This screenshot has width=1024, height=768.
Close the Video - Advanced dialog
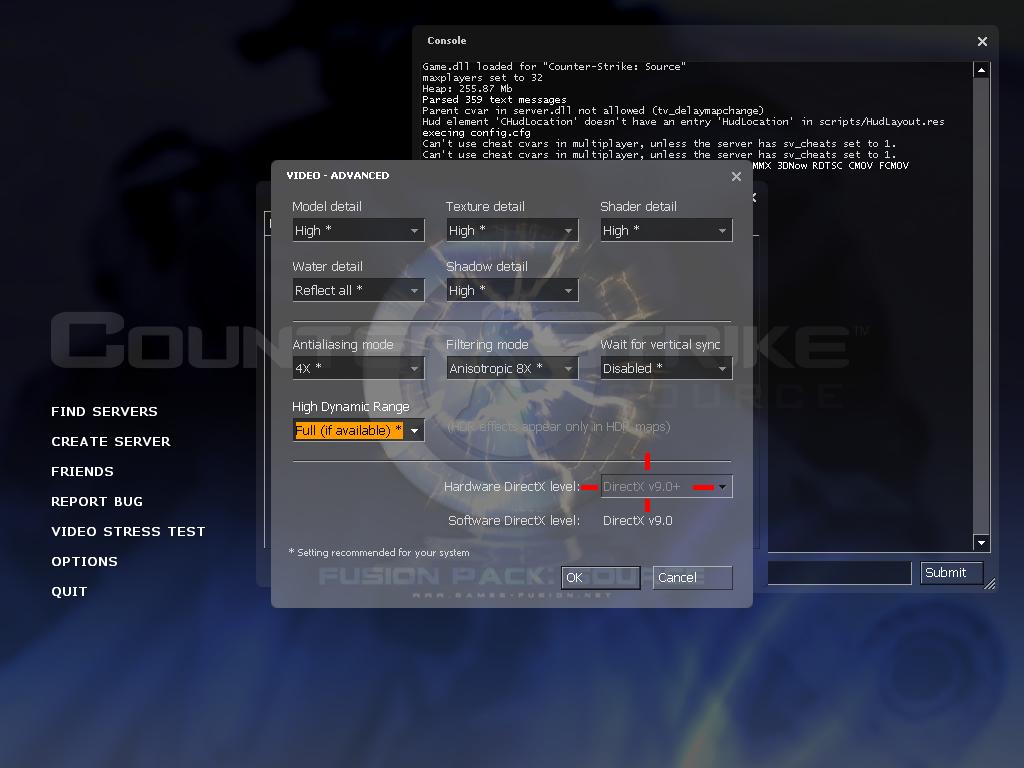[736, 176]
